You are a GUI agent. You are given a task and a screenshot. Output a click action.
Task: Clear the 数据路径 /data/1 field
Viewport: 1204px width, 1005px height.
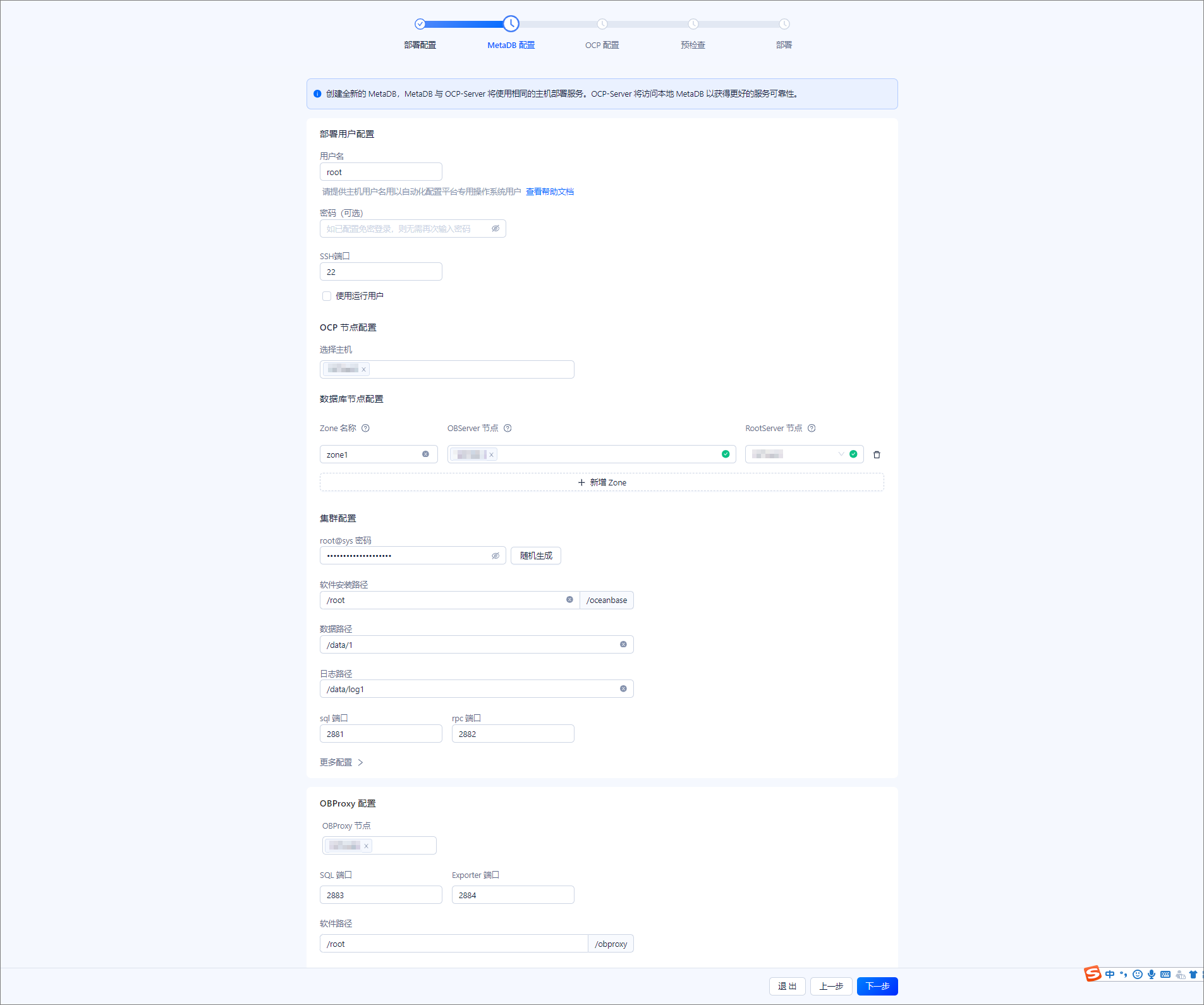[623, 644]
